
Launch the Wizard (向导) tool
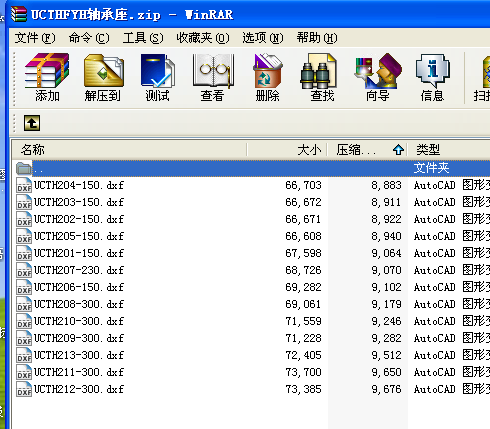378,77
